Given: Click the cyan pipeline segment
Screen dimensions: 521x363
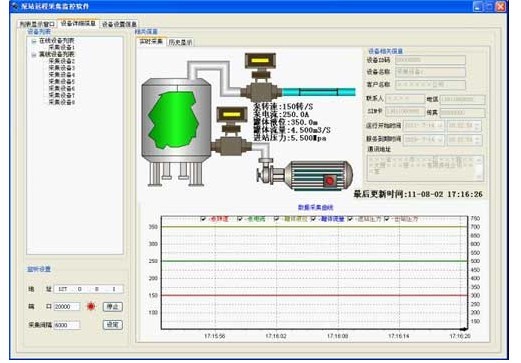Looking at the screenshot, I should (x=319, y=92).
